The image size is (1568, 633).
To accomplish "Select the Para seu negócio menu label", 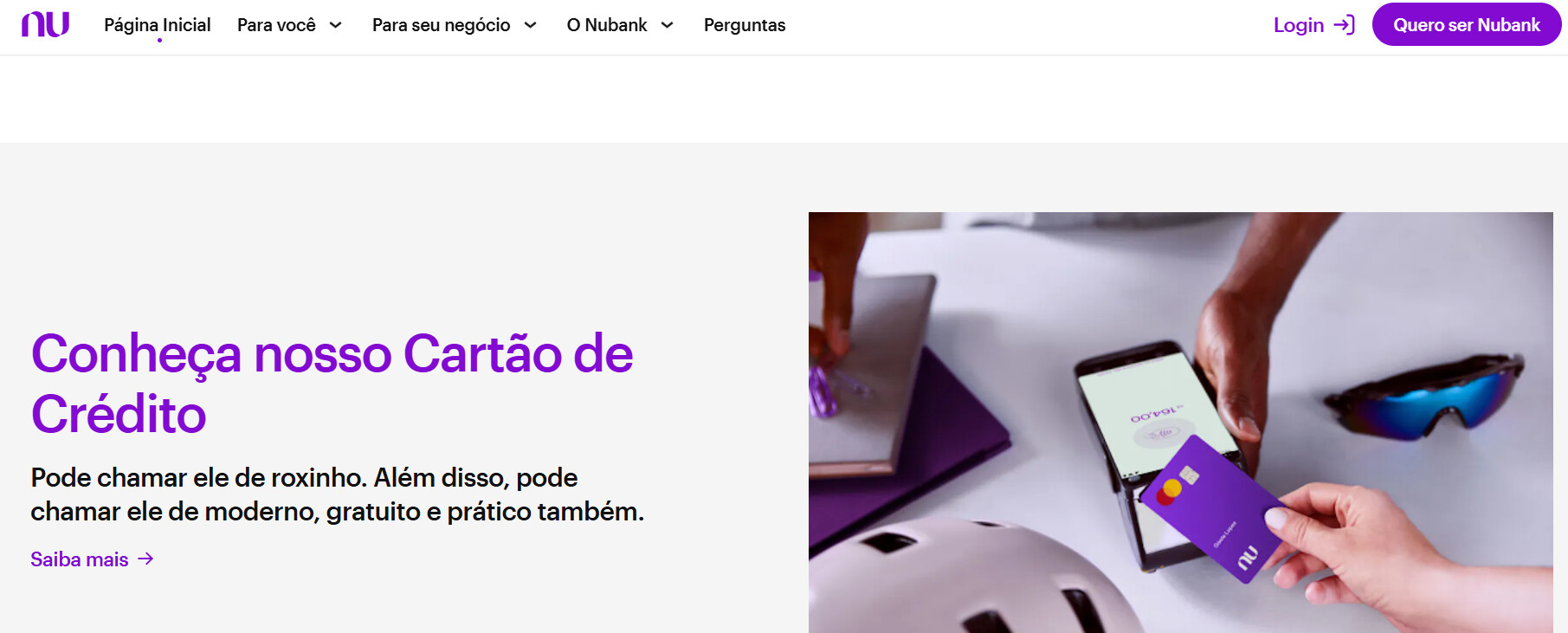I will point(442,25).
